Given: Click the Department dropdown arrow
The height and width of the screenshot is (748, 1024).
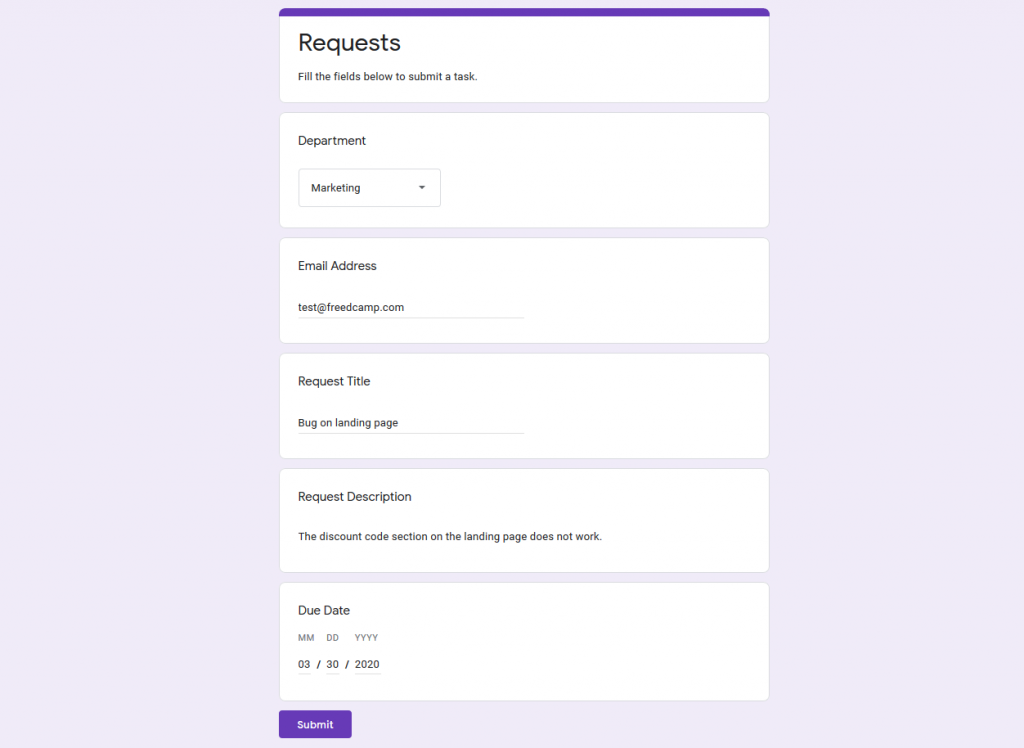Looking at the screenshot, I should point(421,188).
